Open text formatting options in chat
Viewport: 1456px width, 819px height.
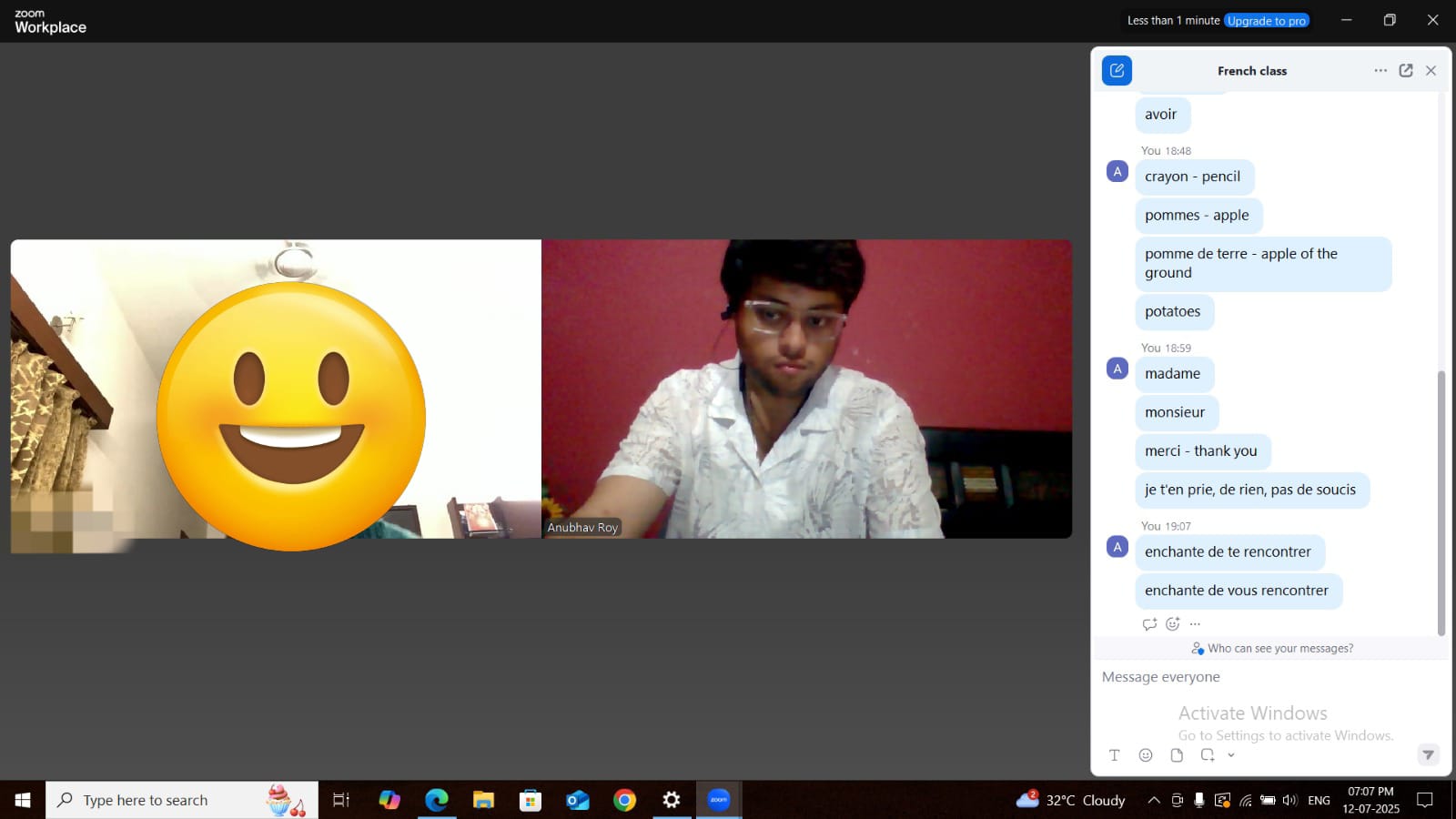(1114, 755)
